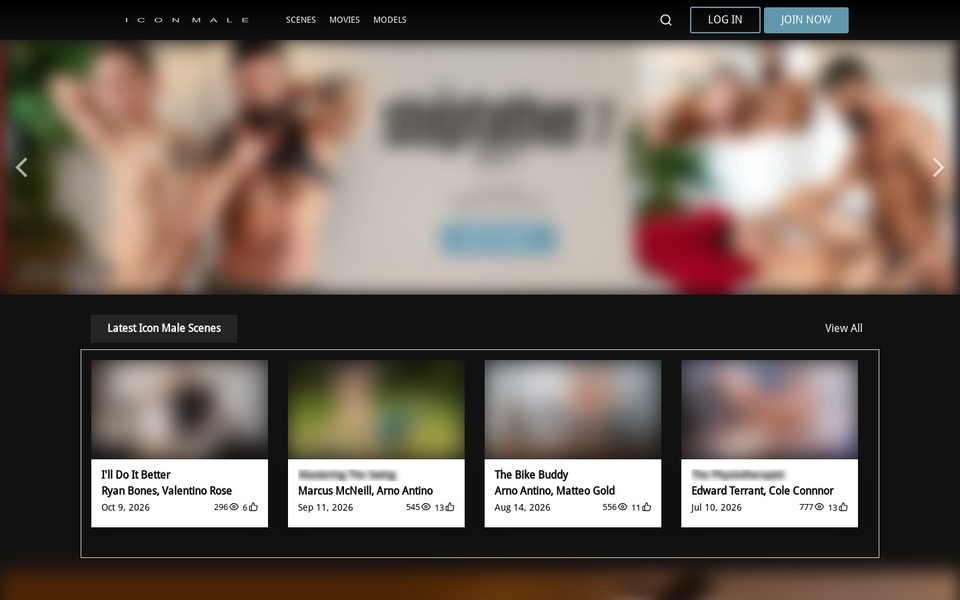Screen dimensions: 960x600
Task: Open the I'll Do It Better title
Action: click(136, 474)
